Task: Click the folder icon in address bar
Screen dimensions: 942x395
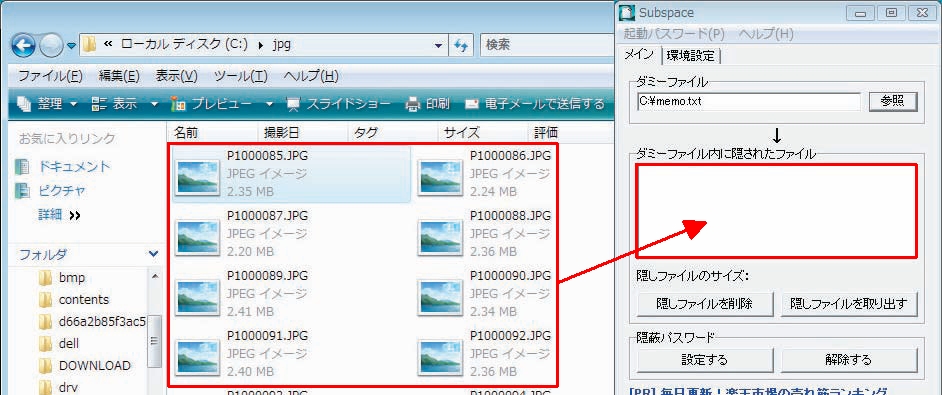Action: tap(90, 44)
